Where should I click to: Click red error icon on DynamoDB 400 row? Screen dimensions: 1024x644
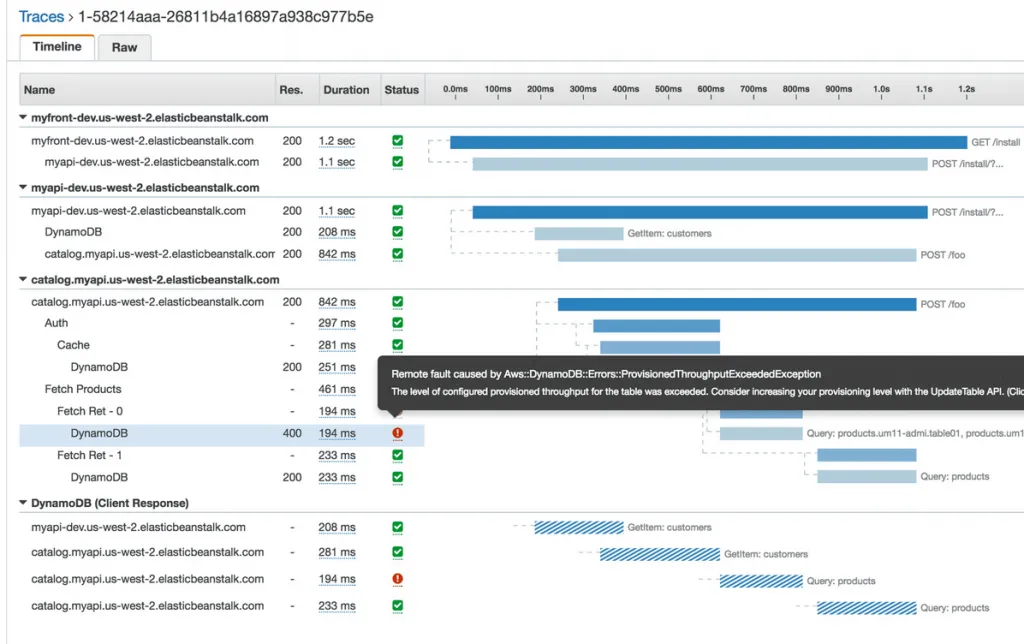[397, 434]
